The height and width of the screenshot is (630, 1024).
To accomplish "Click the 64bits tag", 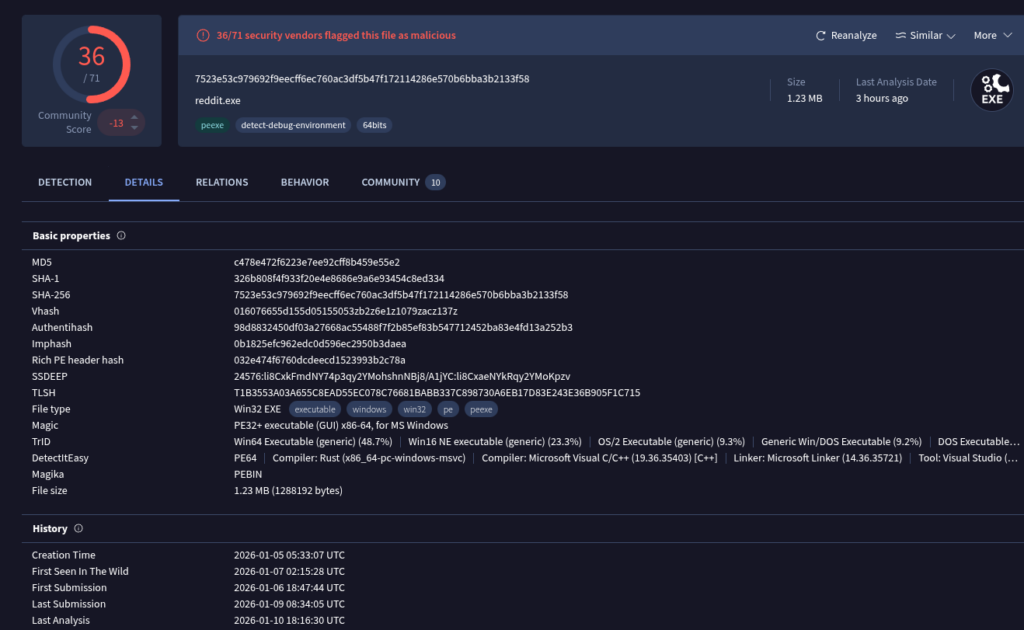I will [374, 125].
